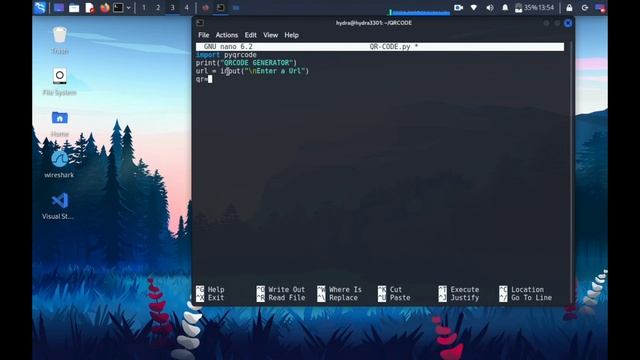
Task: Click the CPU graph monitor in panel
Action: tap(420, 12)
